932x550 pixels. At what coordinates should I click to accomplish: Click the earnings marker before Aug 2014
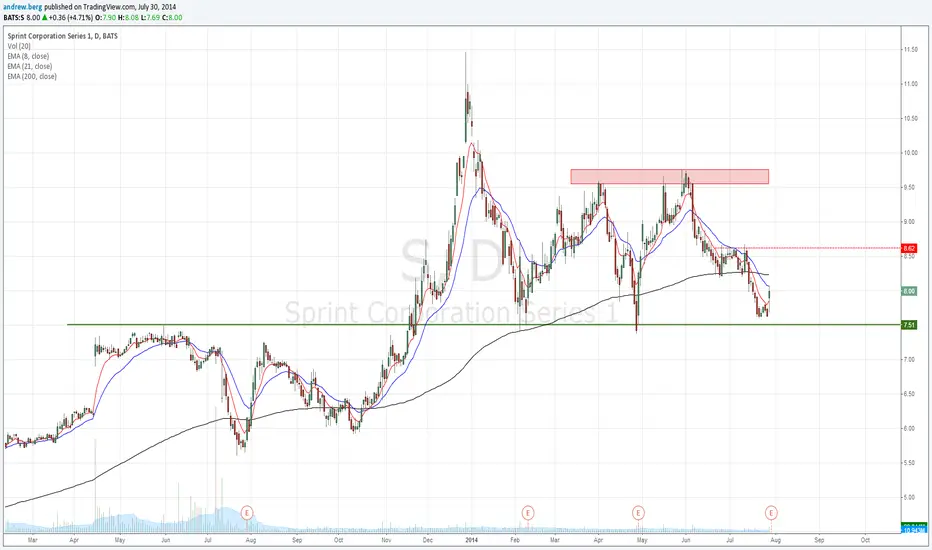(x=771, y=513)
